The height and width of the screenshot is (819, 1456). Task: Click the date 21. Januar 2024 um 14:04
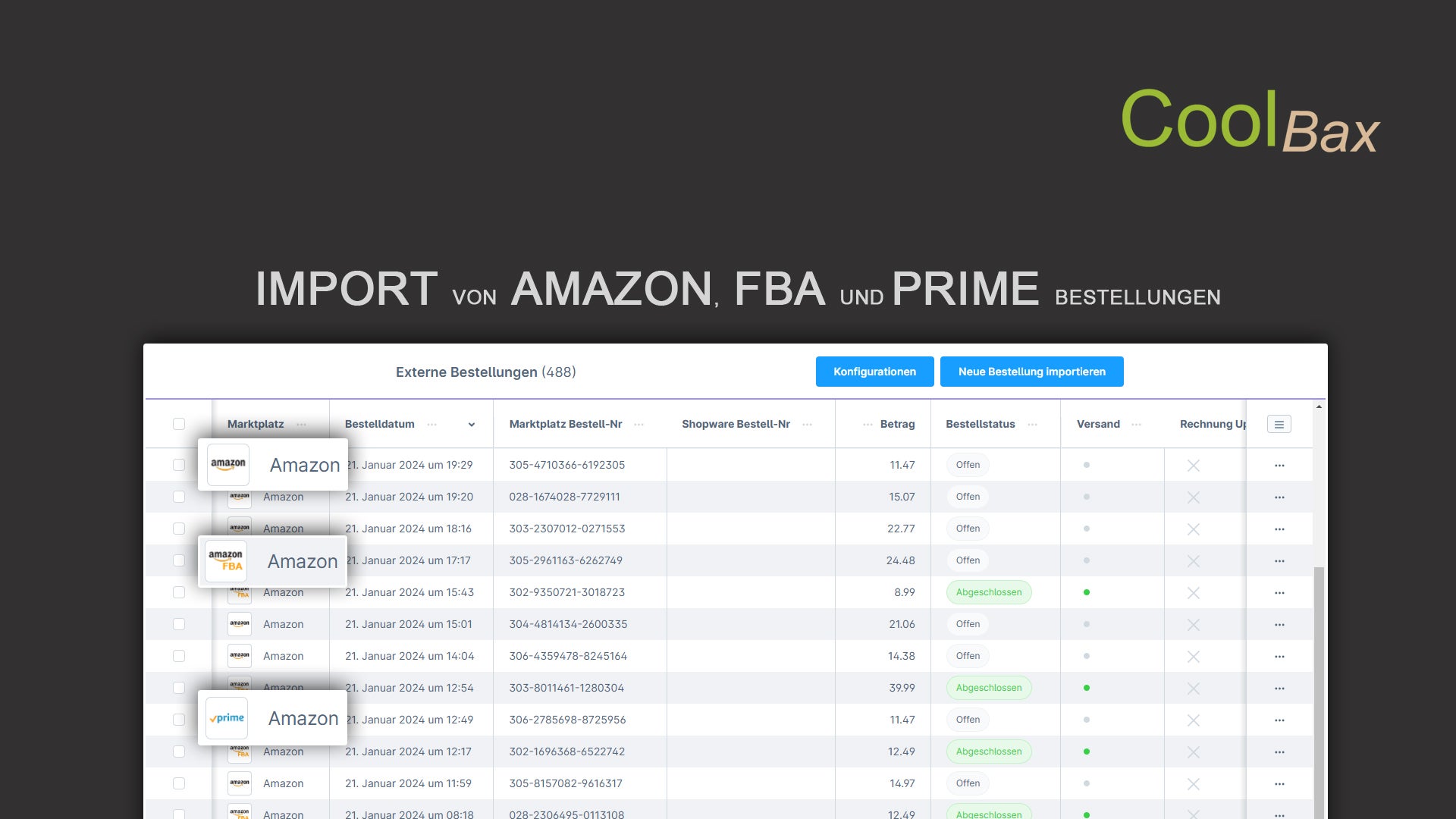click(409, 656)
